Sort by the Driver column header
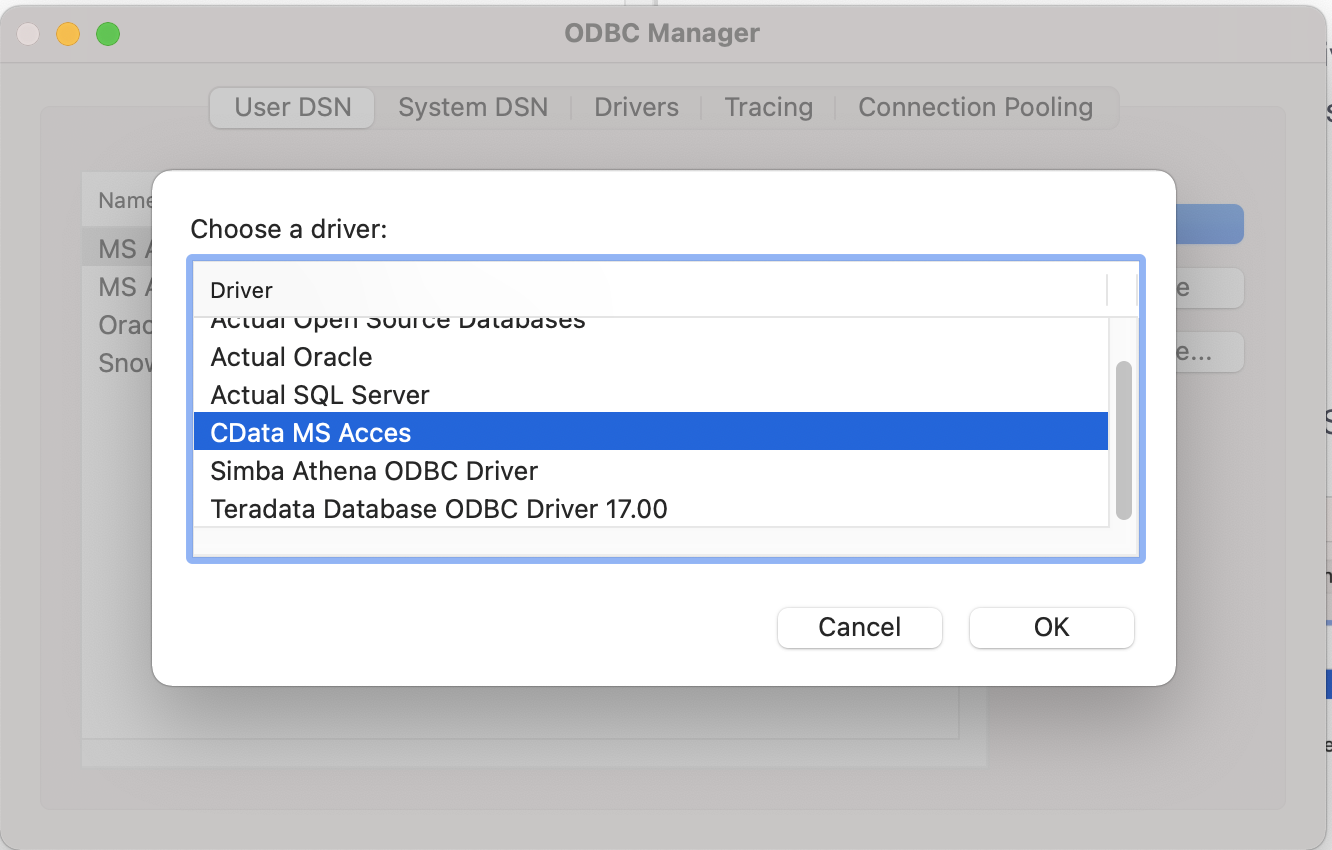The height and width of the screenshot is (850, 1332). [650, 290]
